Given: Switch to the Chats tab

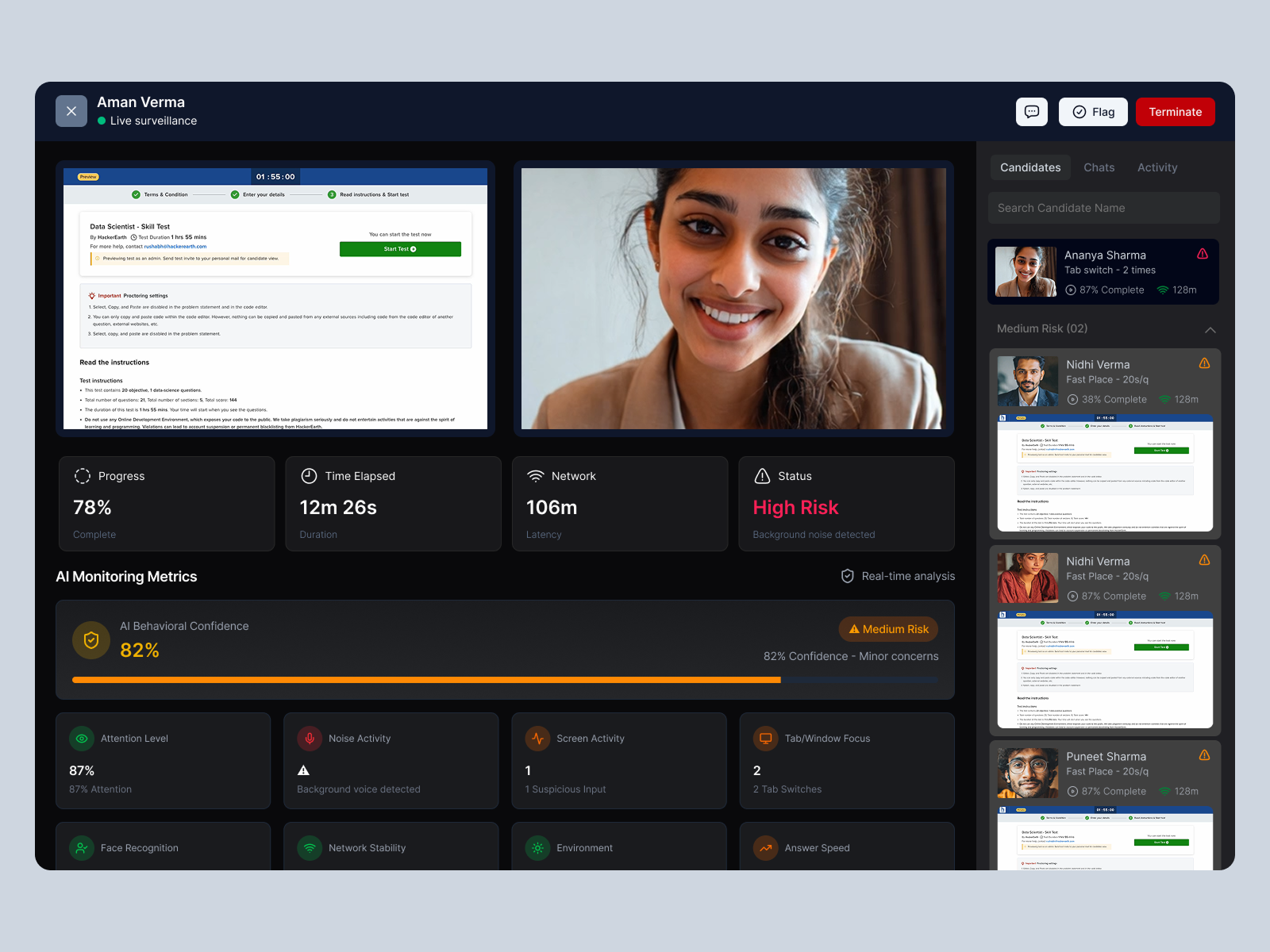Looking at the screenshot, I should [x=1099, y=167].
